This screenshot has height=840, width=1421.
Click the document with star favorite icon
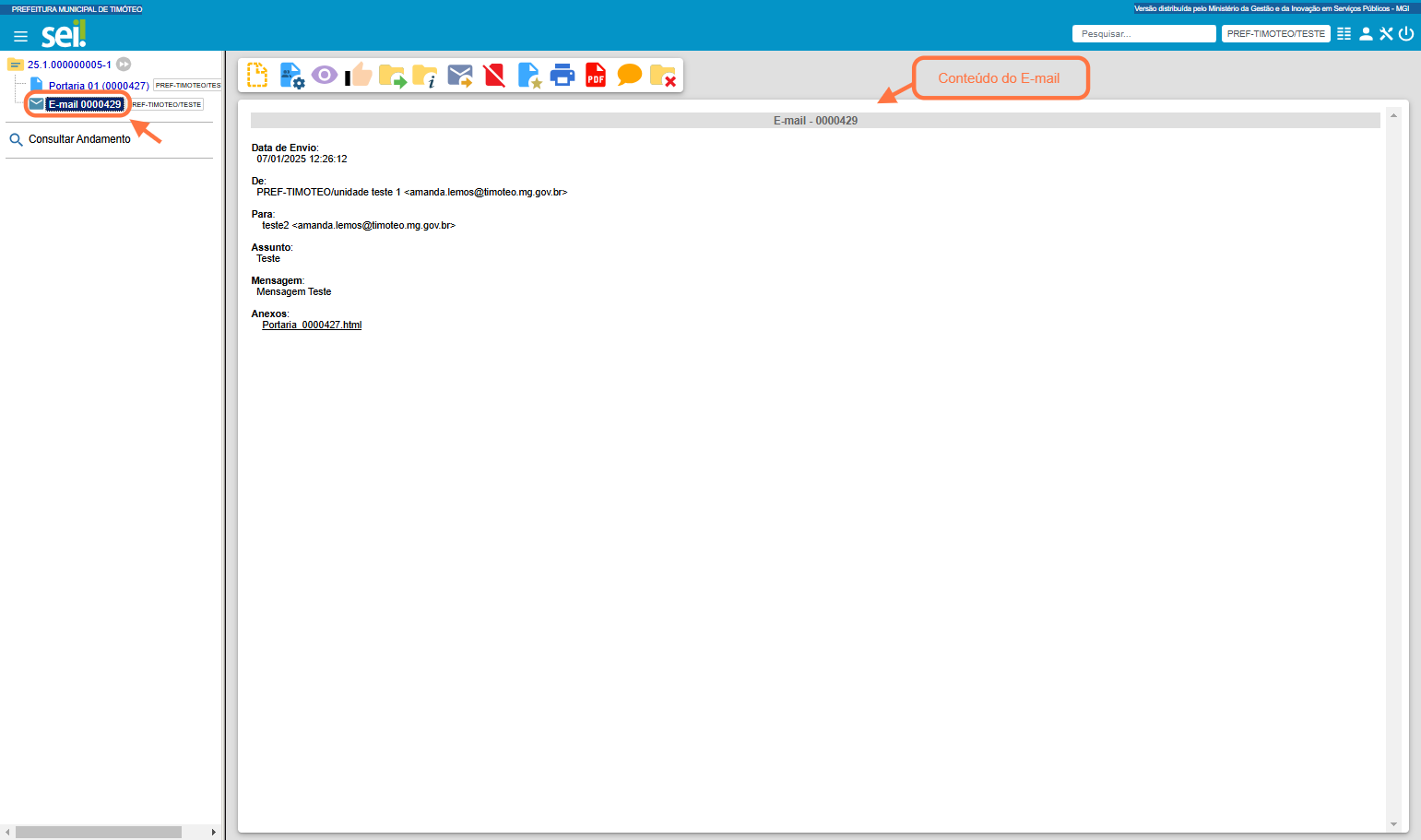coord(529,76)
